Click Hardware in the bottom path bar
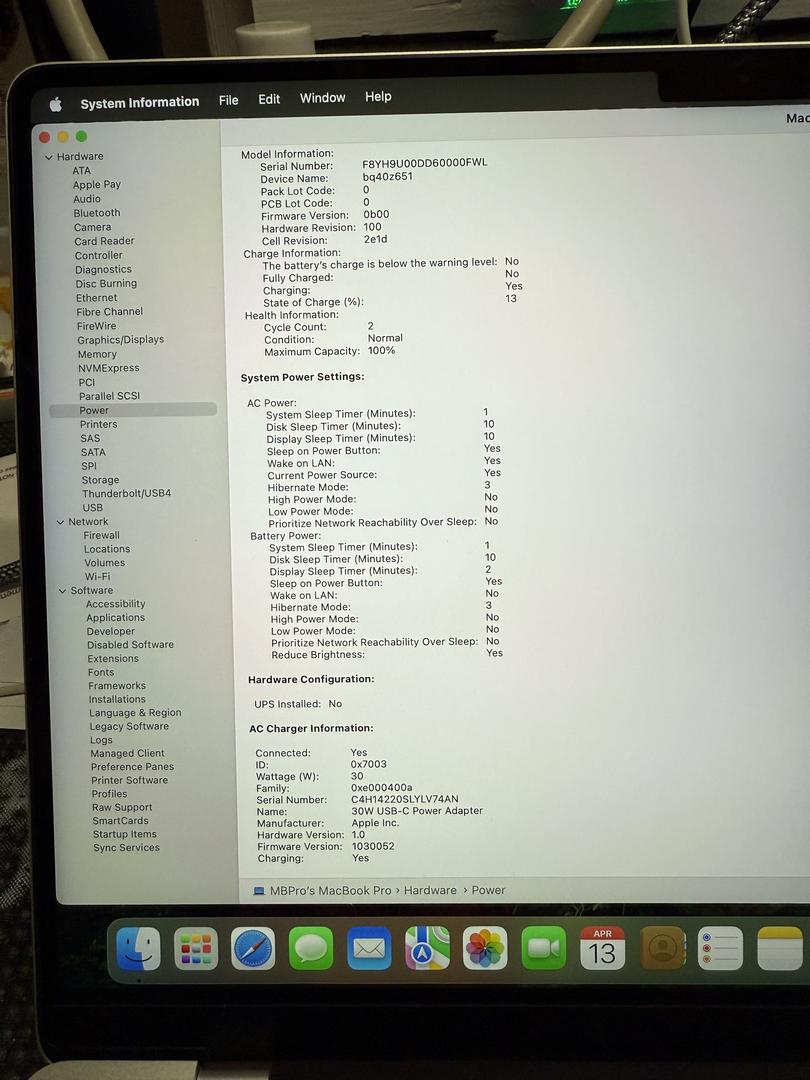The width and height of the screenshot is (810, 1080). [430, 890]
